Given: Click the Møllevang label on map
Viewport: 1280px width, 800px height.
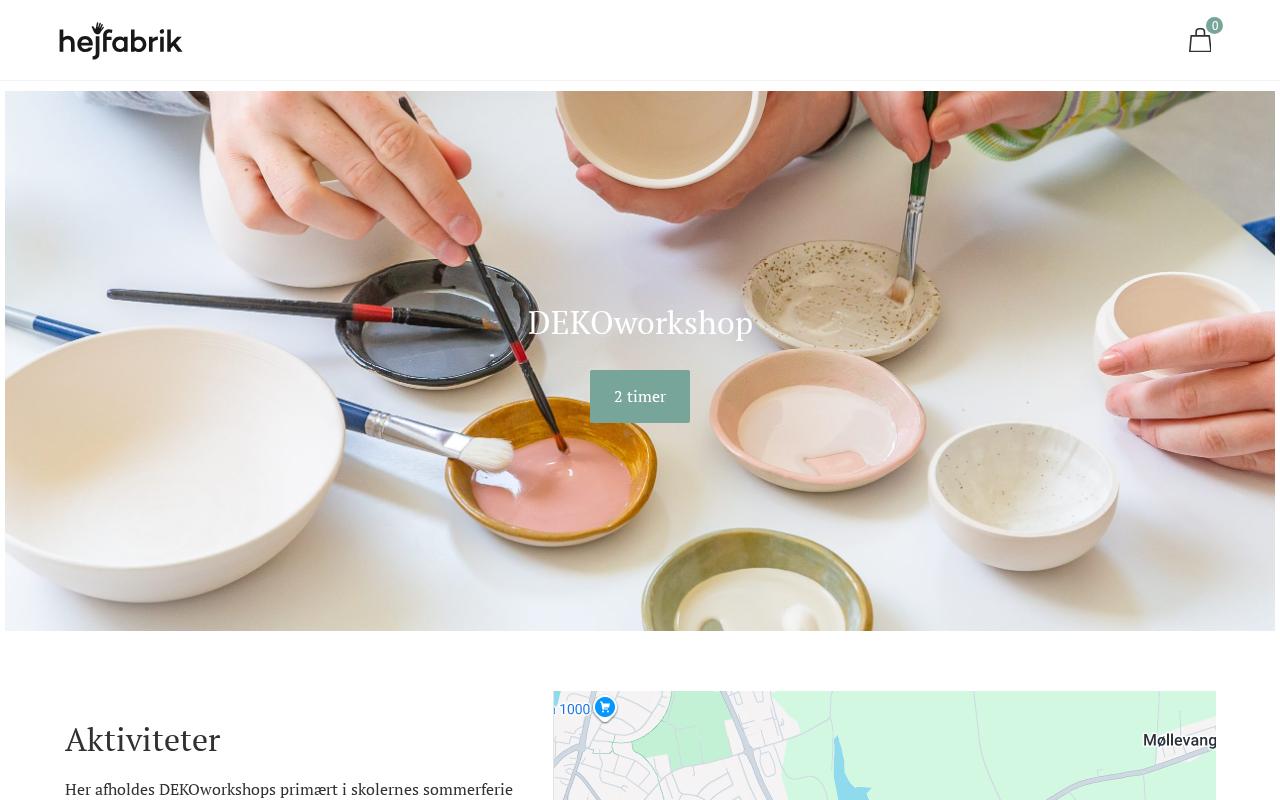Looking at the screenshot, I should coord(1180,740).
